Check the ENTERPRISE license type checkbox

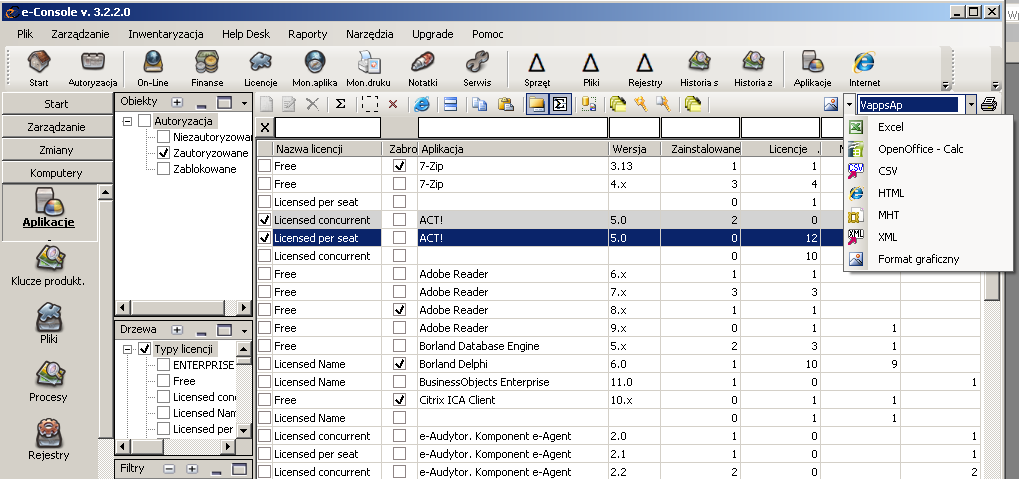pyautogui.click(x=164, y=365)
